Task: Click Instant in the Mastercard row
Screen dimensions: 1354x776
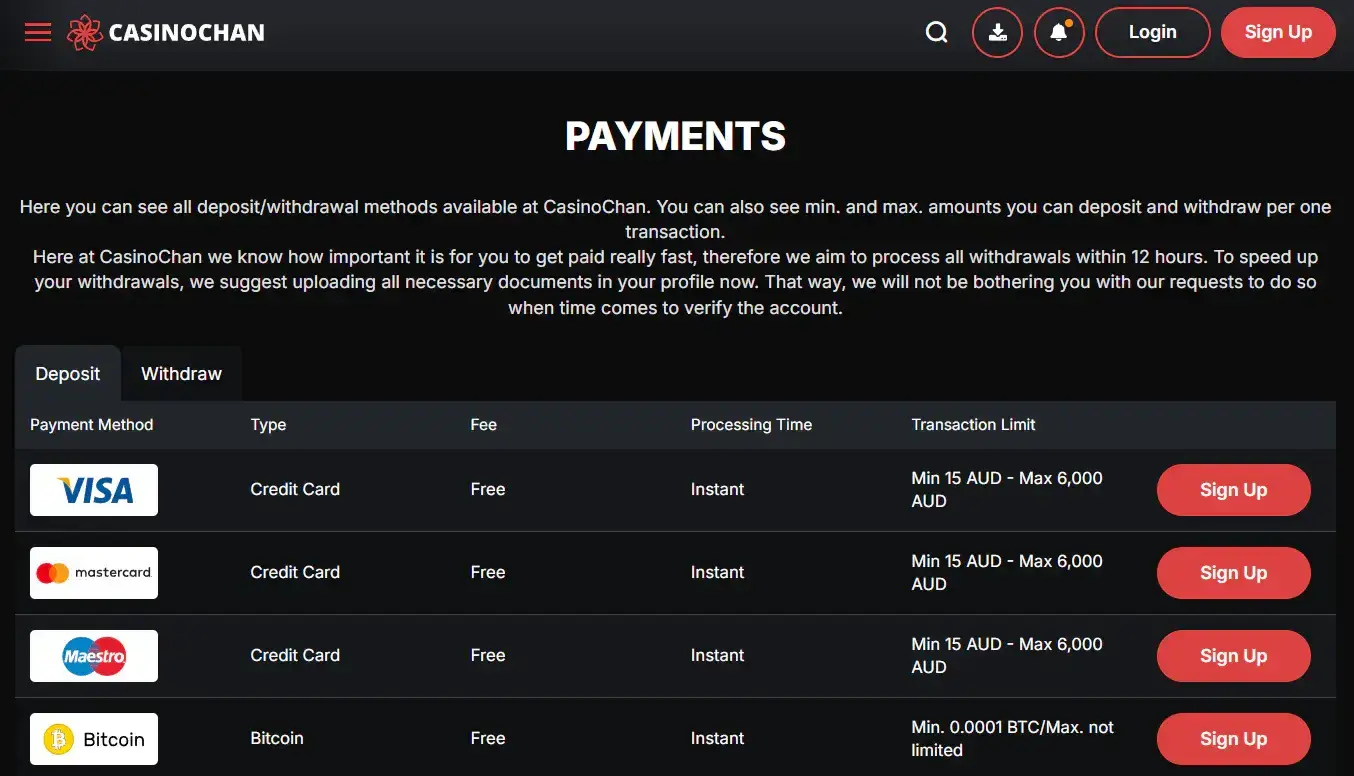Action: tap(717, 572)
